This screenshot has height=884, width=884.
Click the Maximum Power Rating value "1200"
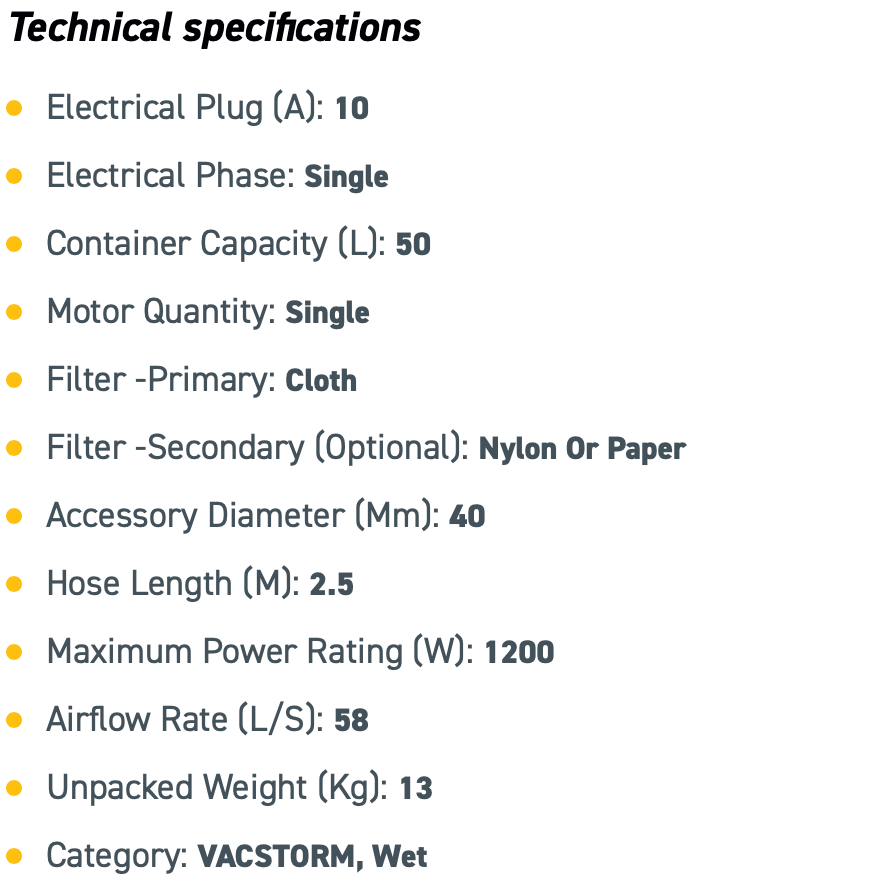519,653
